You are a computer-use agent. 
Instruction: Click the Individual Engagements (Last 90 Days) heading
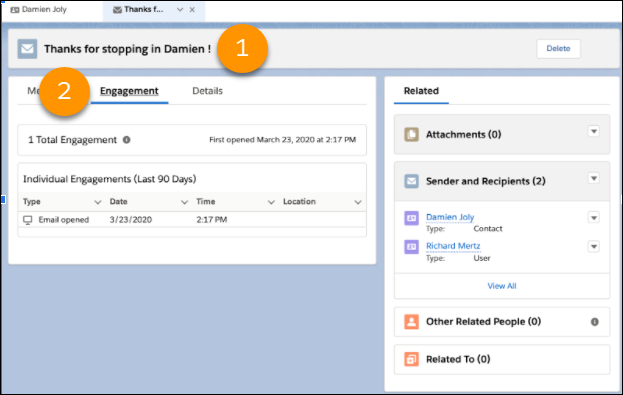pyautogui.click(x=110, y=179)
